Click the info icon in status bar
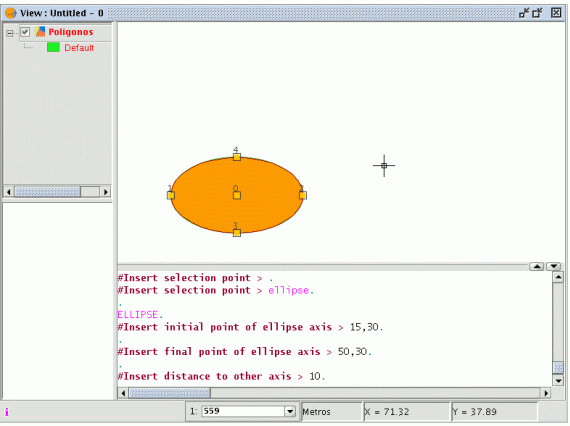The image size is (570, 426). [7, 412]
